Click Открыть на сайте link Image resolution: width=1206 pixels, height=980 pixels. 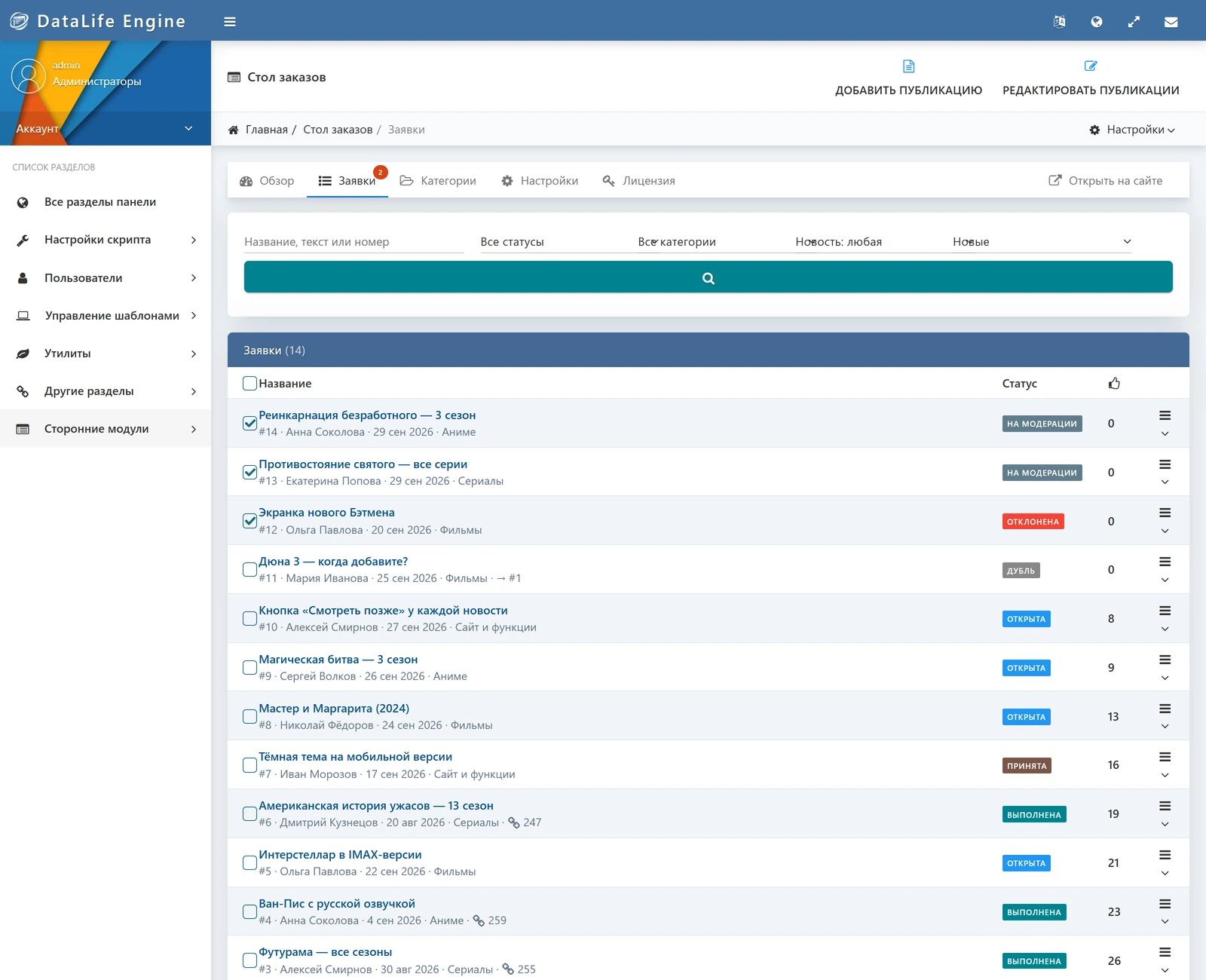click(x=1106, y=181)
